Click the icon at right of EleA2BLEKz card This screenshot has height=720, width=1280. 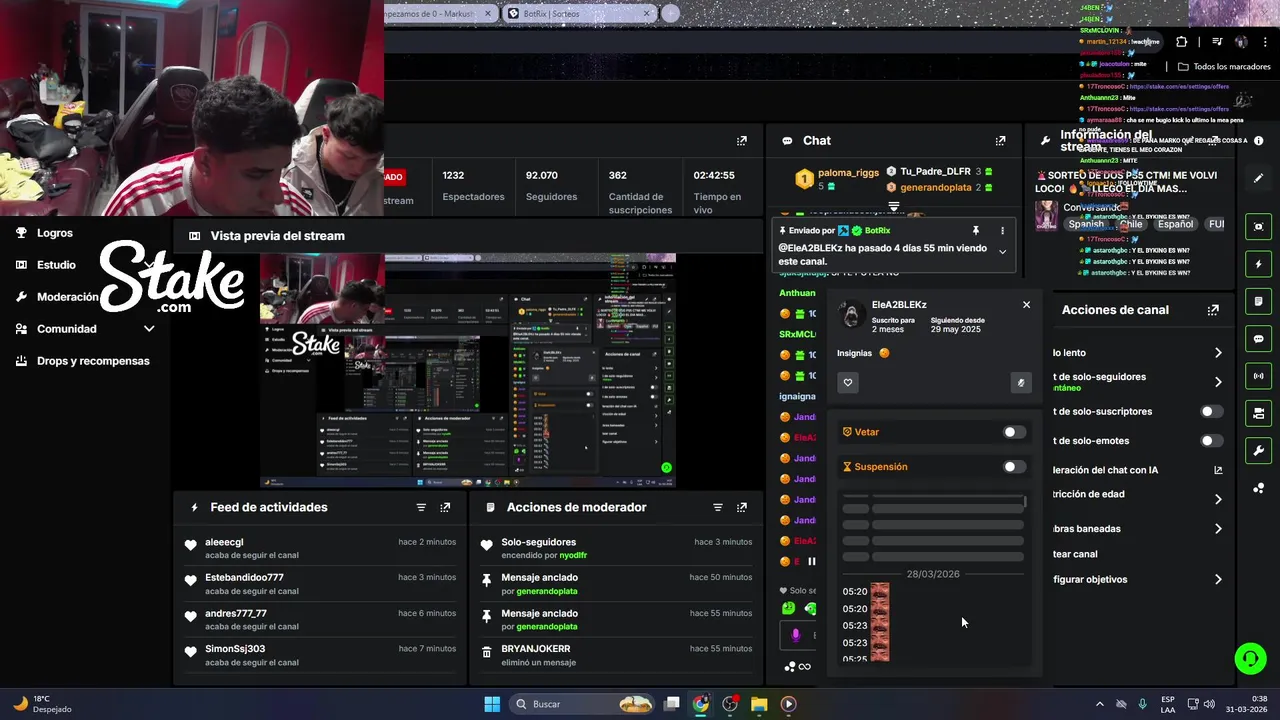[x=1020, y=382]
